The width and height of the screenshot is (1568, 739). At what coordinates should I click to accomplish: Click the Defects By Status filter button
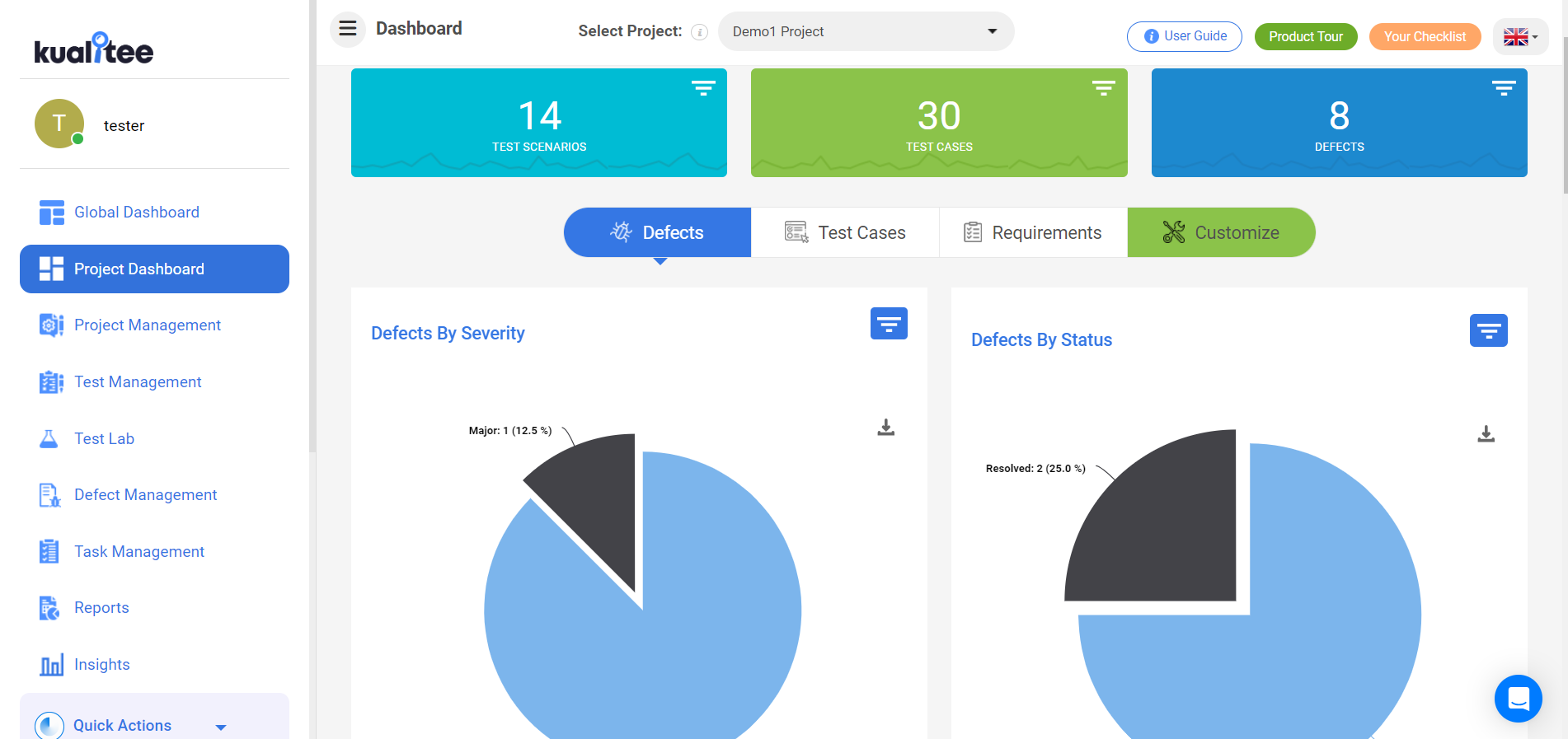1488,330
